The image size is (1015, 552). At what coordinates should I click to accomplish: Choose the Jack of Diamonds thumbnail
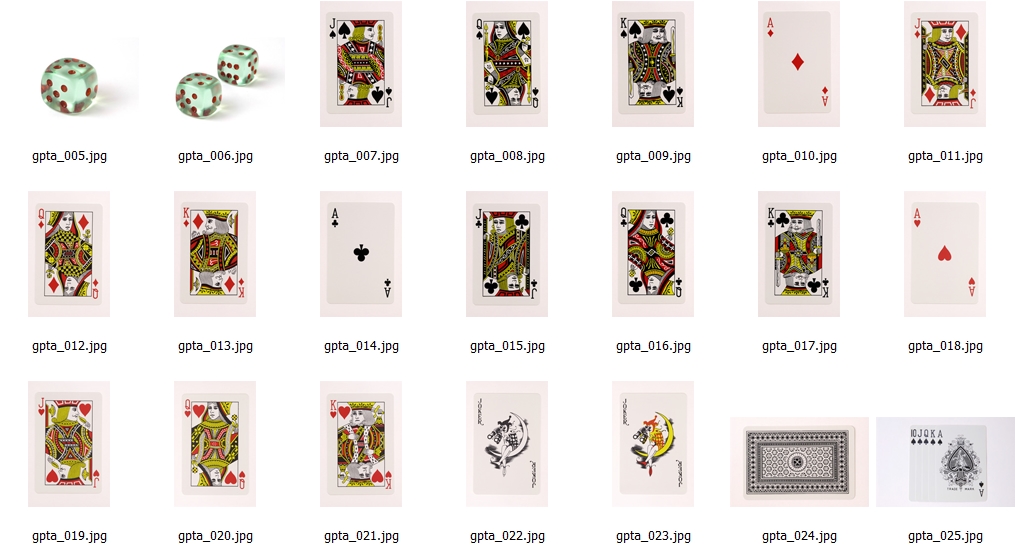coord(944,63)
